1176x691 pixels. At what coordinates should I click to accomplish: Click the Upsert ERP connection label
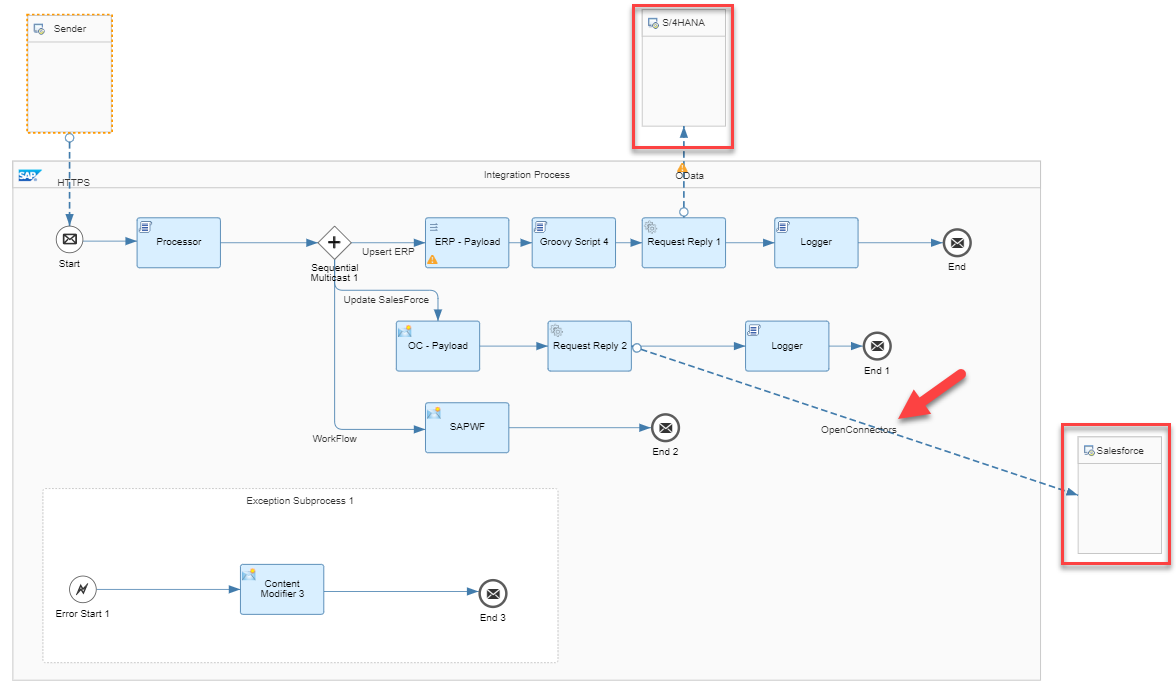coord(387,252)
